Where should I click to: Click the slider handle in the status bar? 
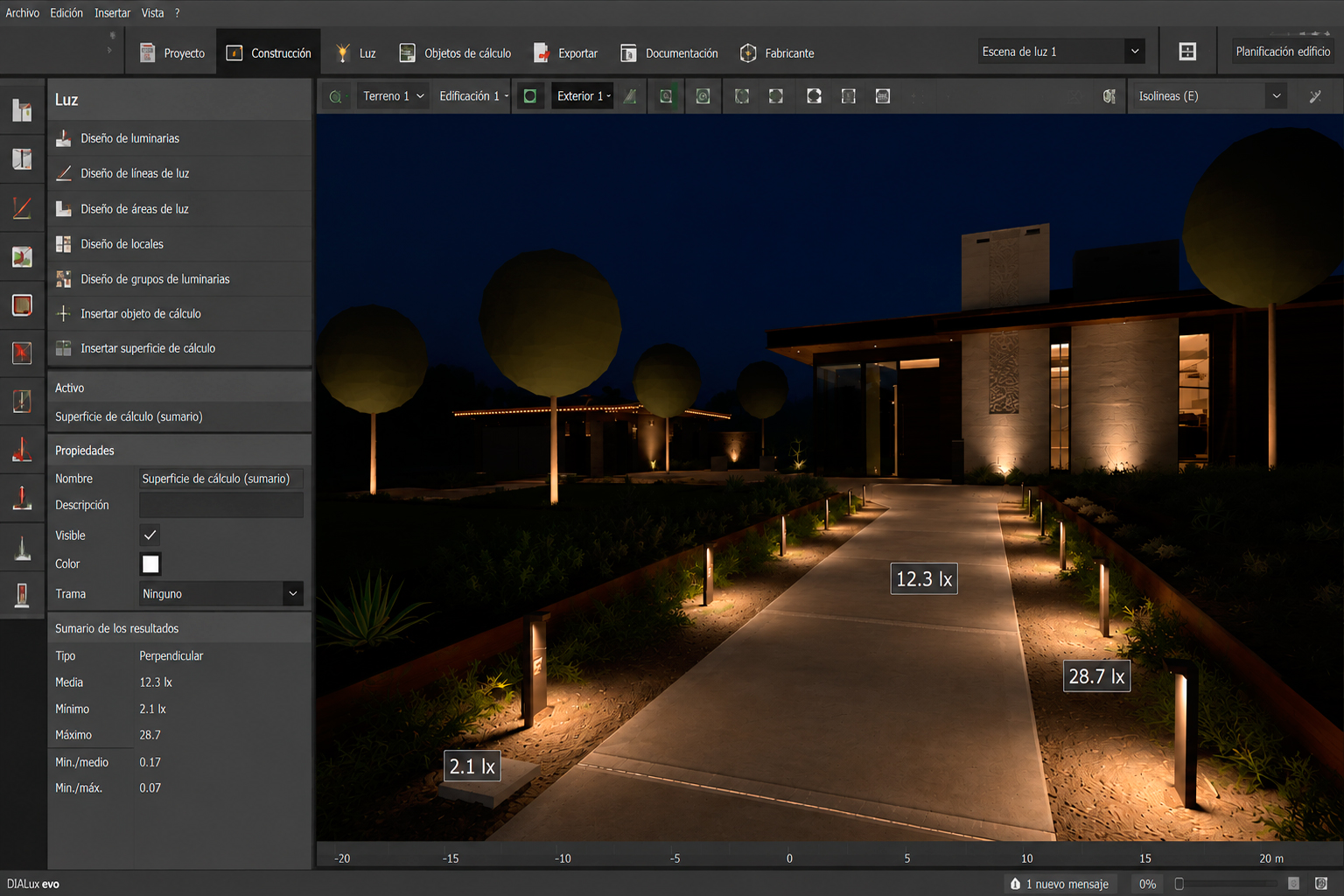click(1179, 884)
